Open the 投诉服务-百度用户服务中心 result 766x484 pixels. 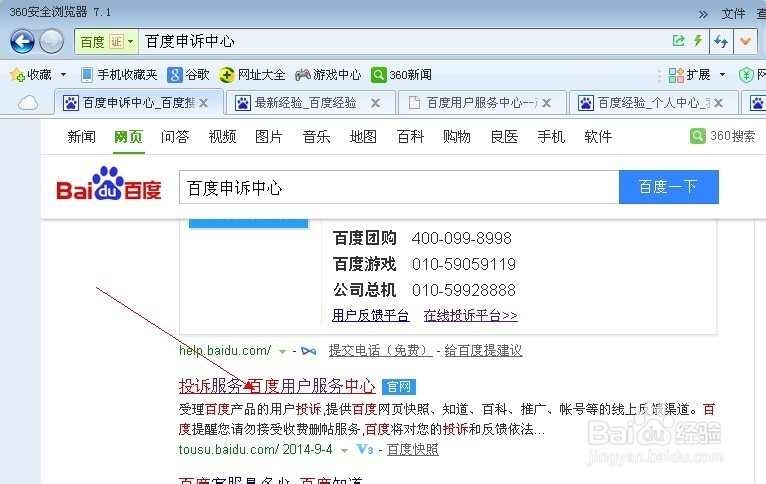277,386
